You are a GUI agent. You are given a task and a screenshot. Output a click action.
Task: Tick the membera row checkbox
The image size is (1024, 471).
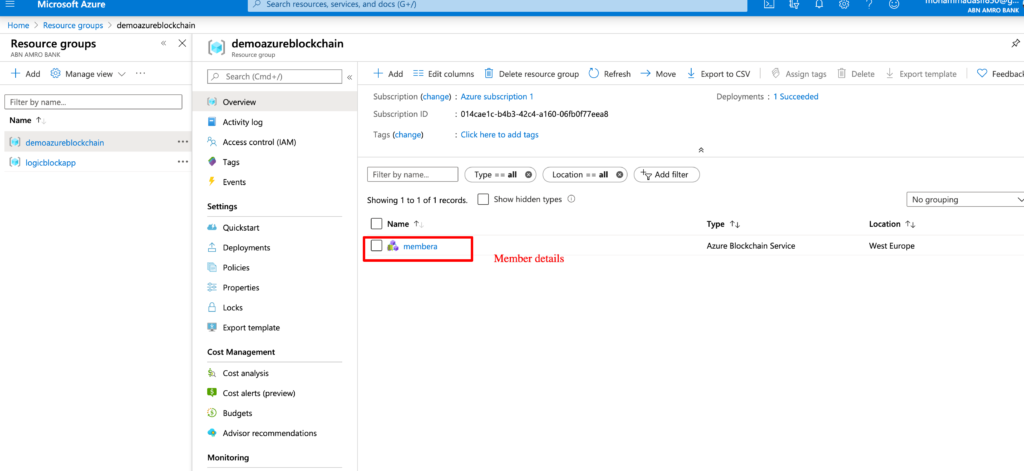click(376, 246)
